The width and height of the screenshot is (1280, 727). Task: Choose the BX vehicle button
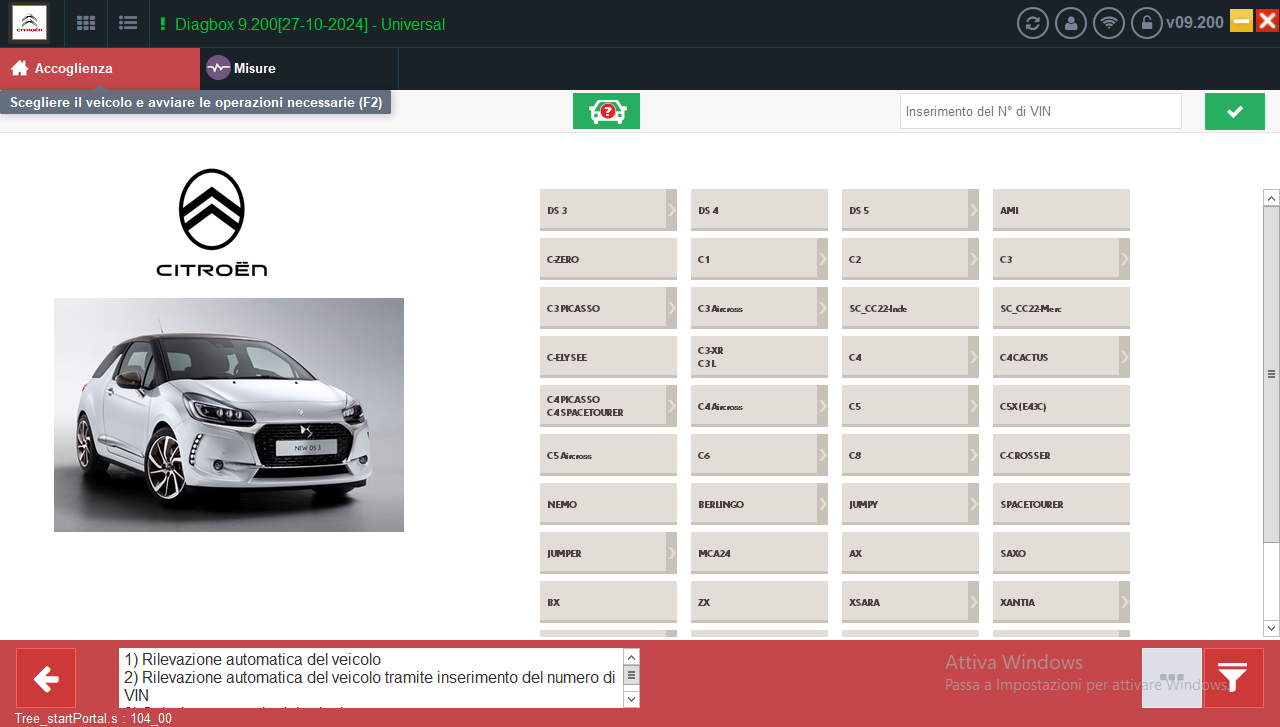pyautogui.click(x=608, y=602)
